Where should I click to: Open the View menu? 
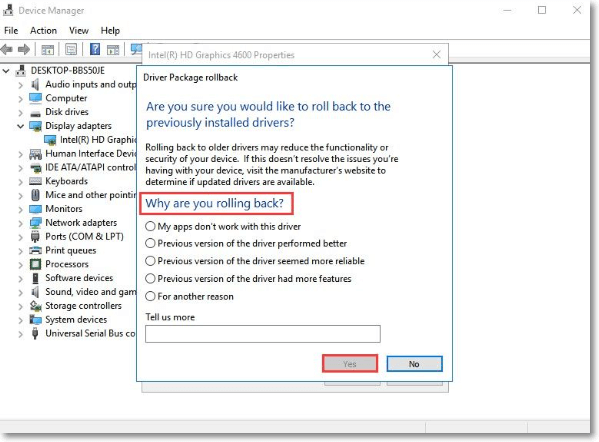(x=79, y=31)
